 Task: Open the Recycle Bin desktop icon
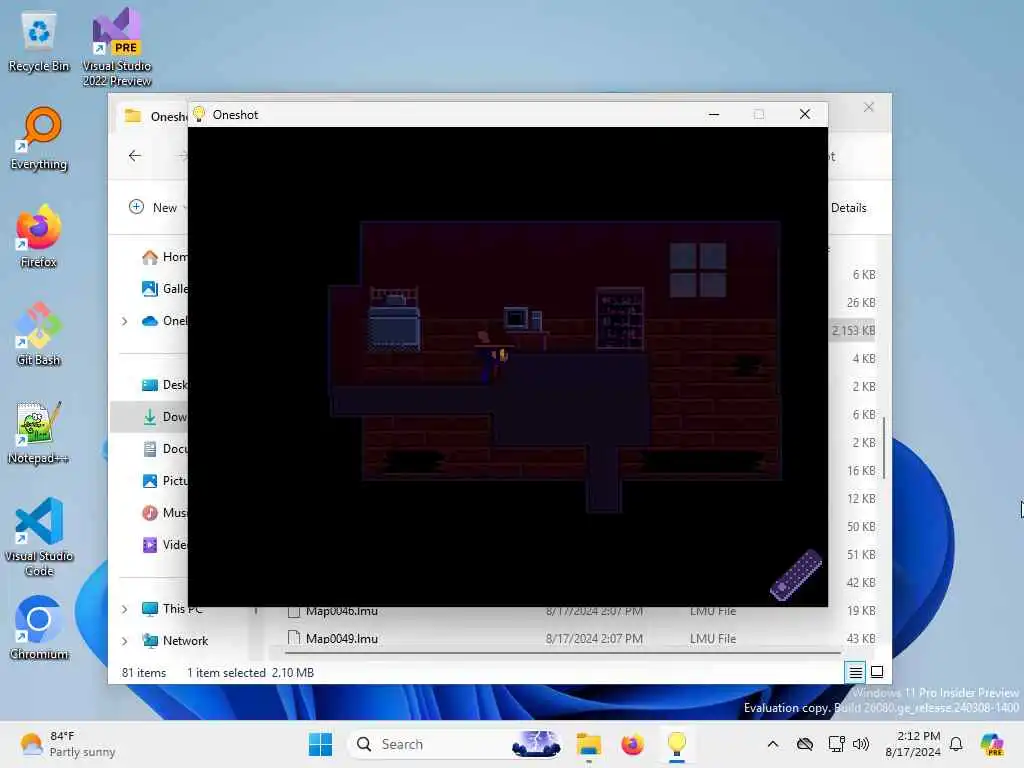coord(39,42)
